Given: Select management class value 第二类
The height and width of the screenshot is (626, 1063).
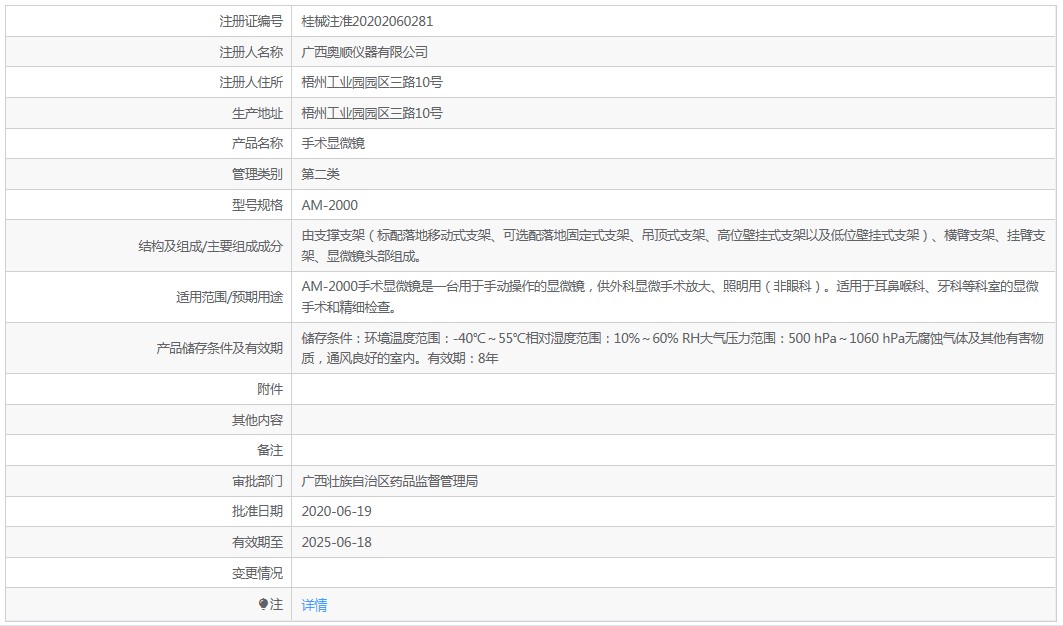Looking at the screenshot, I should (x=320, y=174).
